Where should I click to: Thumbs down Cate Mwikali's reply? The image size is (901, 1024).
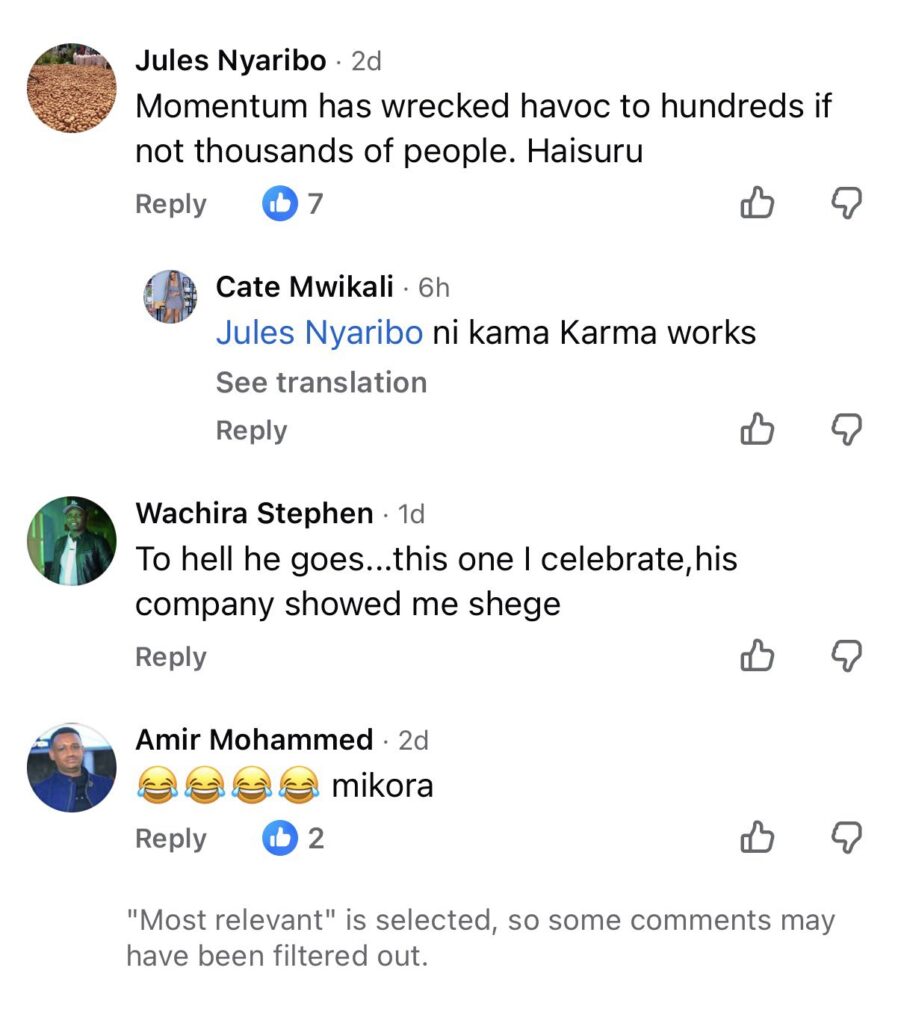(847, 431)
